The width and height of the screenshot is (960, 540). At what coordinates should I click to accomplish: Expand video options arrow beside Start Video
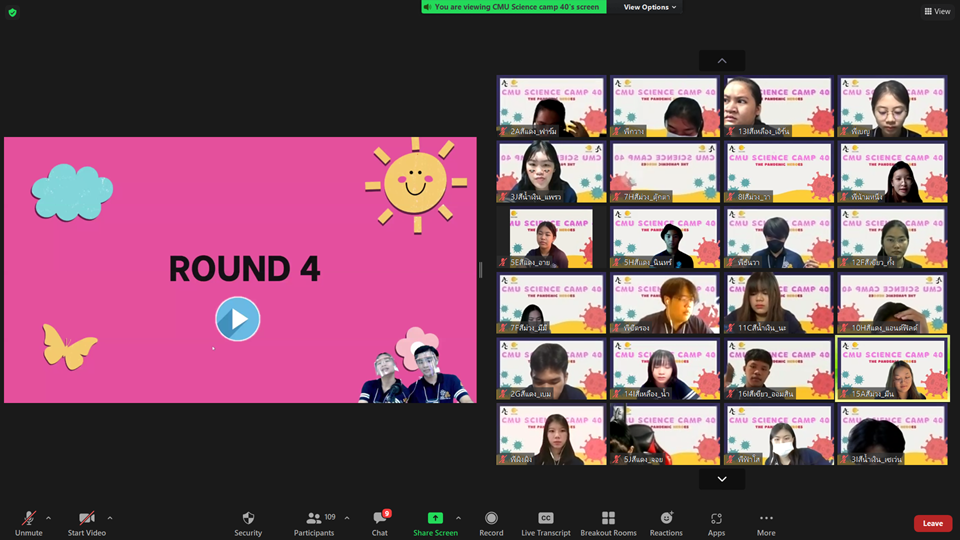(x=110, y=518)
